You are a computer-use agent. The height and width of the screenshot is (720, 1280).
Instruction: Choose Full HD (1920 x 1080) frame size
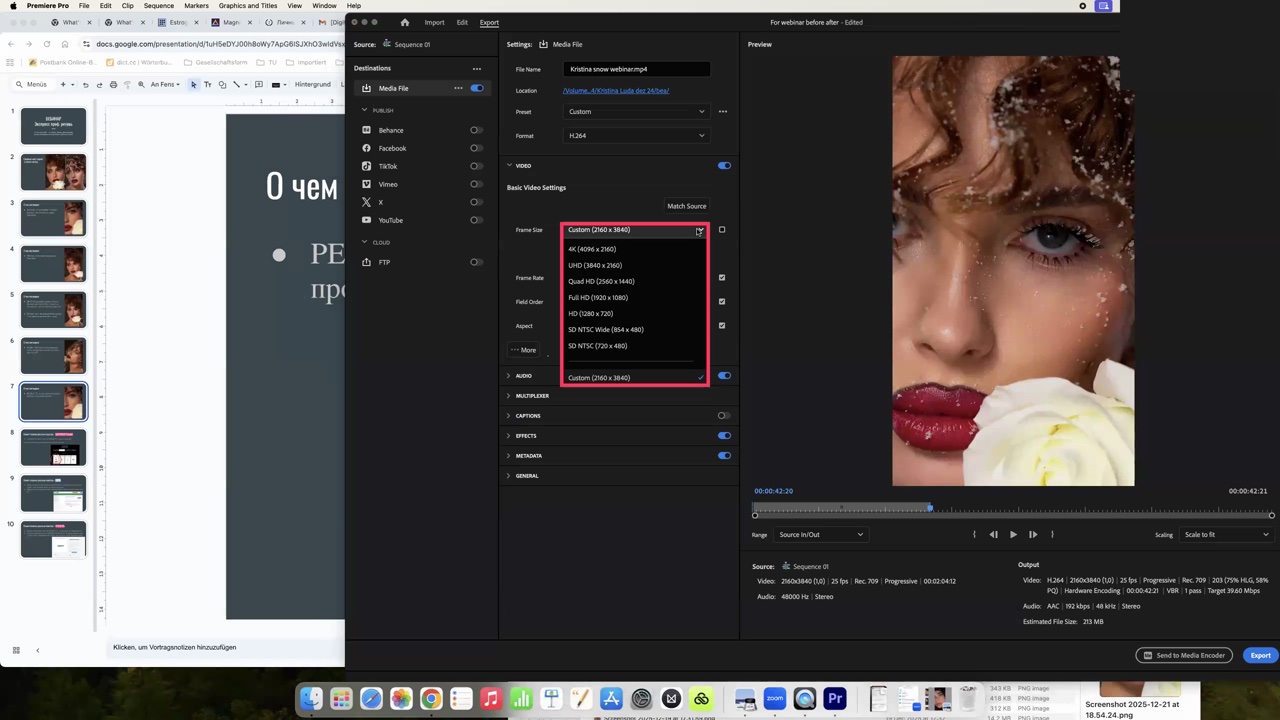(x=598, y=298)
